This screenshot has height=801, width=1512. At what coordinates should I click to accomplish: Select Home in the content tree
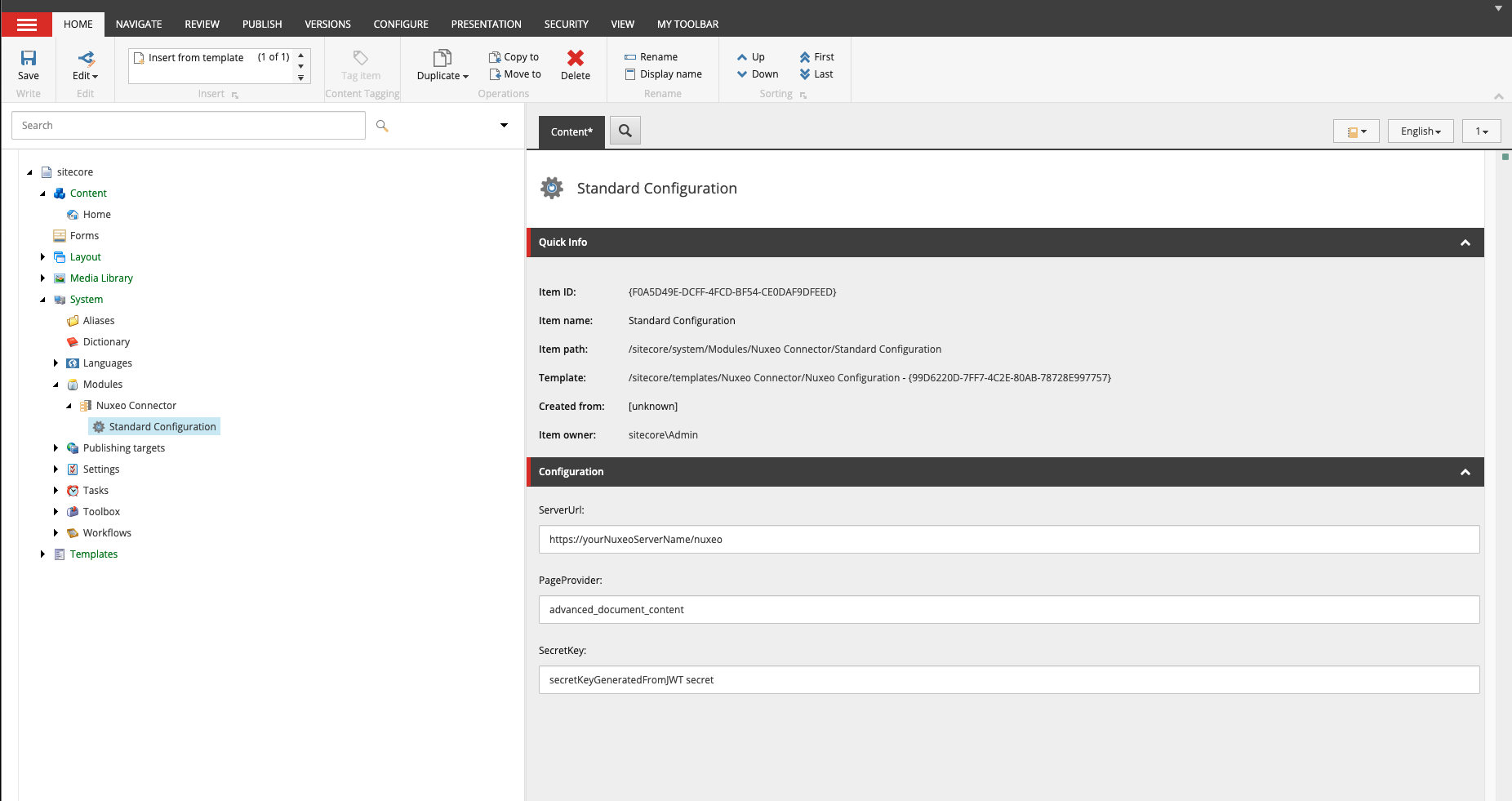pyautogui.click(x=96, y=215)
